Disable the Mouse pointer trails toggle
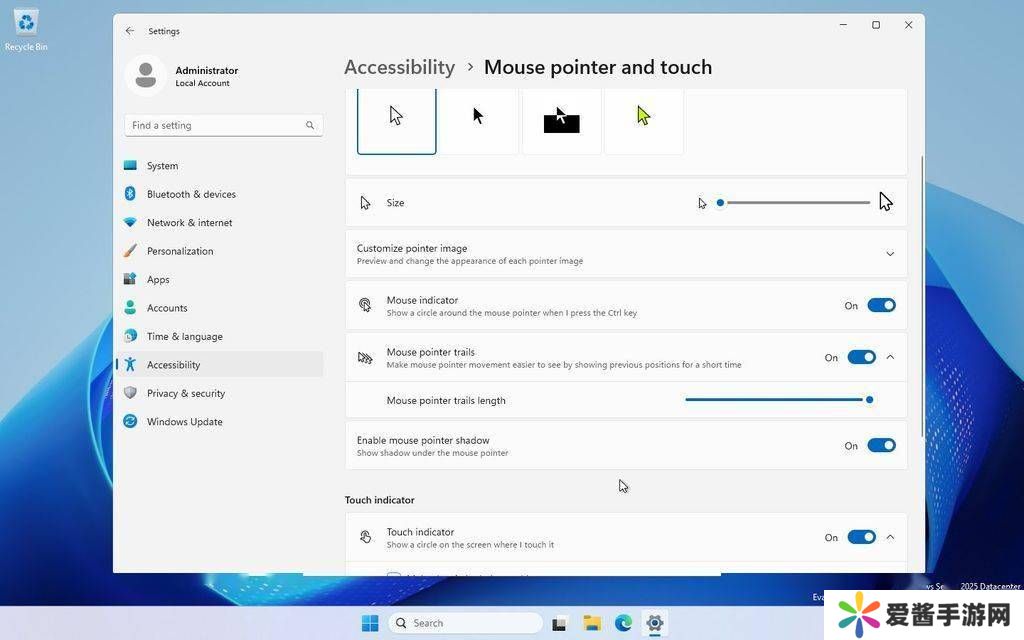The height and width of the screenshot is (640, 1024). [861, 358]
